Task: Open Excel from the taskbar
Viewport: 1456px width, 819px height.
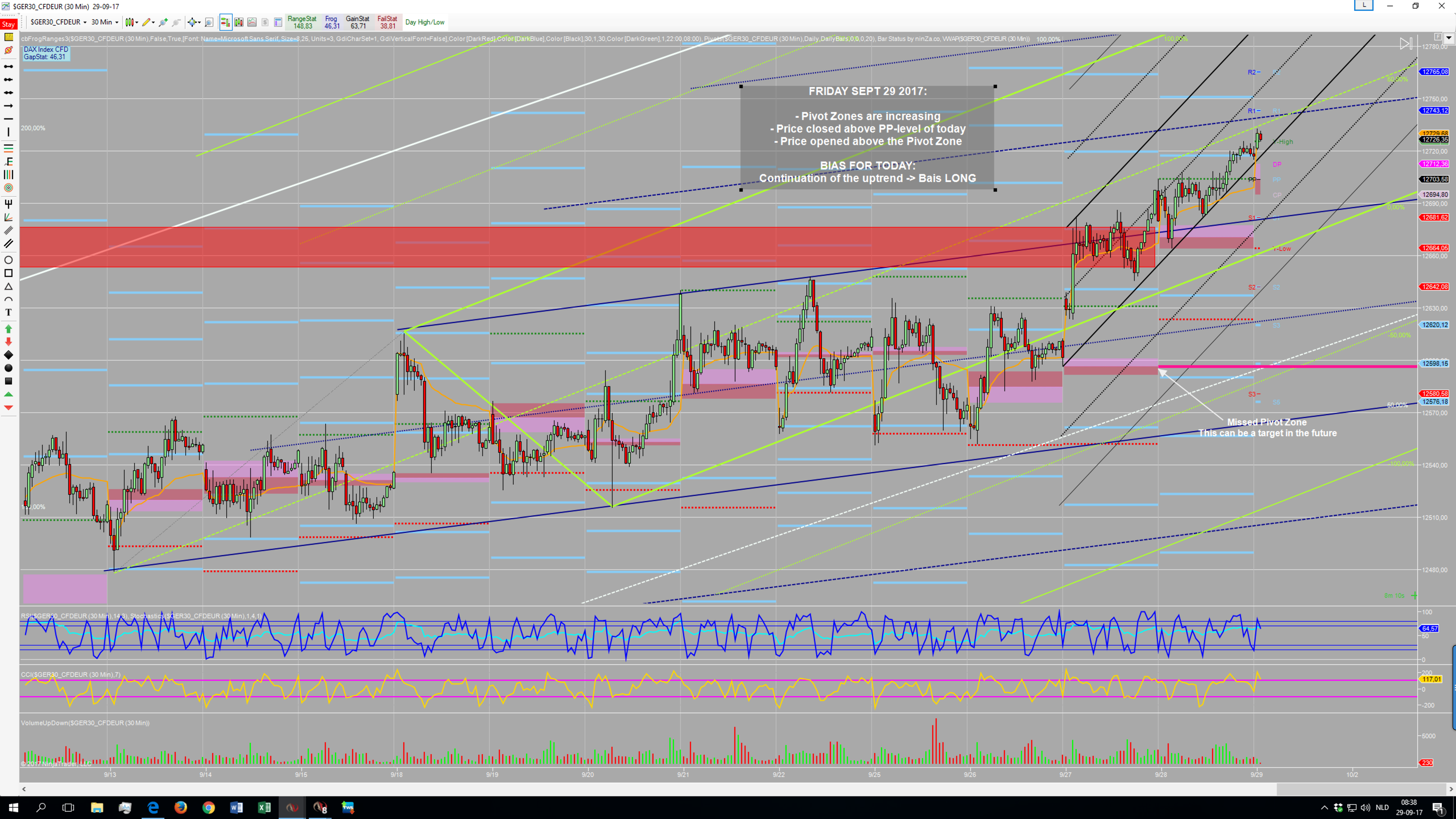Action: pyautogui.click(x=264, y=807)
